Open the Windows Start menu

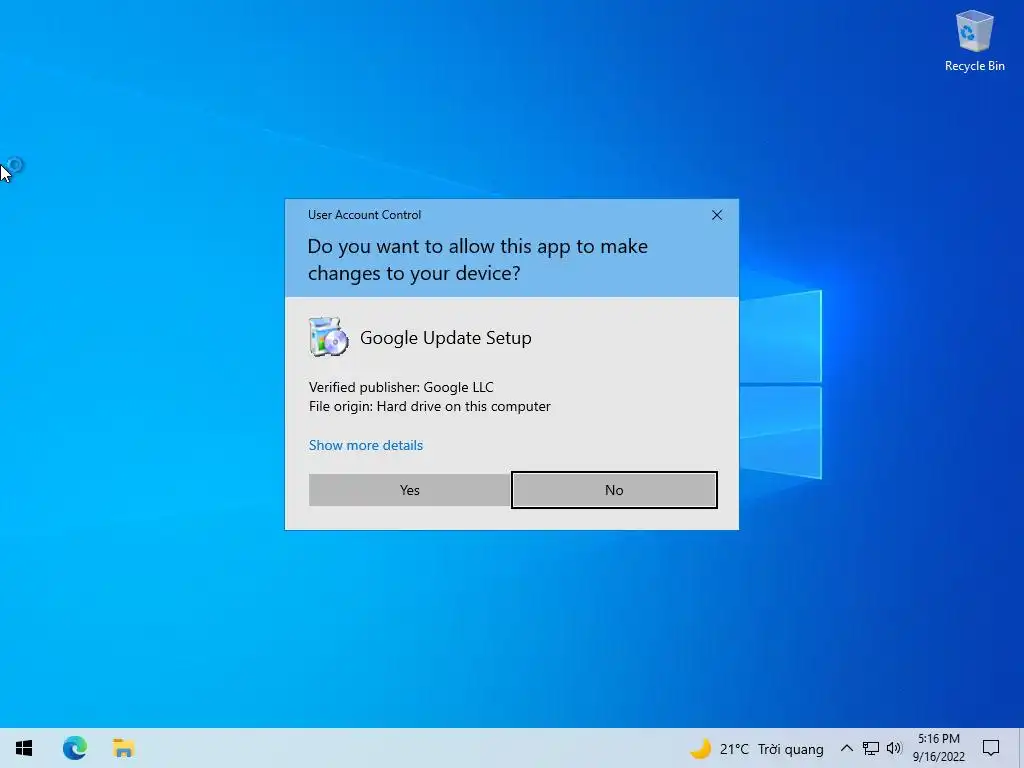24,748
